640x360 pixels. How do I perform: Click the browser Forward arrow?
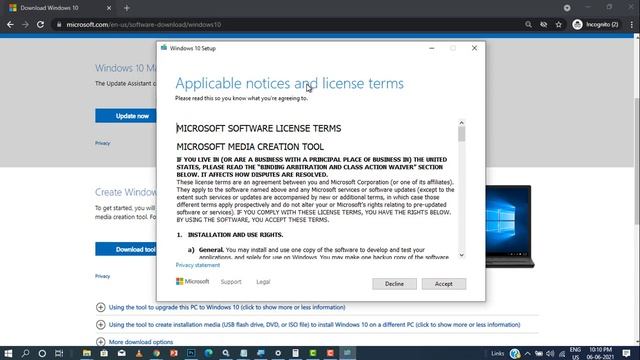(x=25, y=24)
